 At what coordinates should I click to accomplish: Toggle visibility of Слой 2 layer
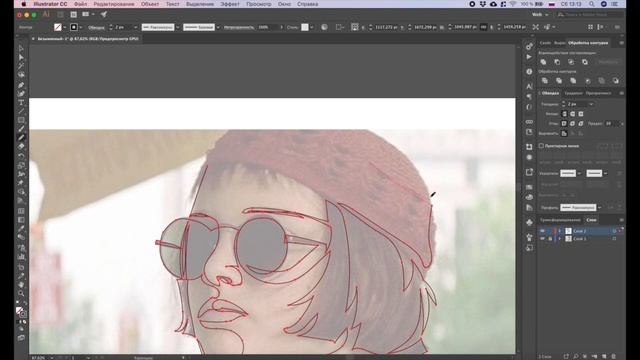pyautogui.click(x=542, y=231)
